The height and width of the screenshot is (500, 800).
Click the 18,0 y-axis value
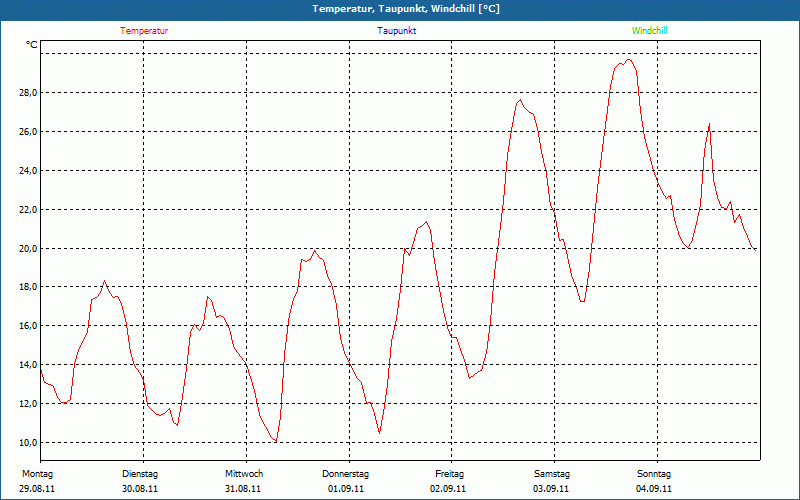pos(29,287)
